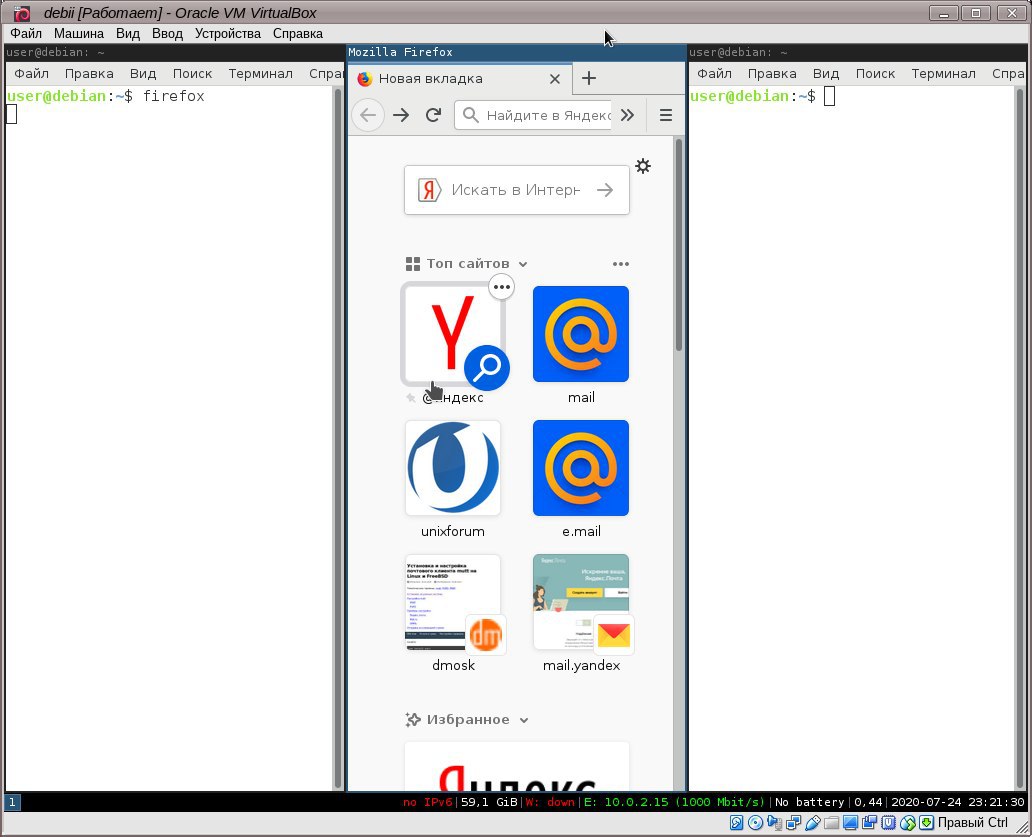Open Терминал menu in right terminal

click(944, 74)
